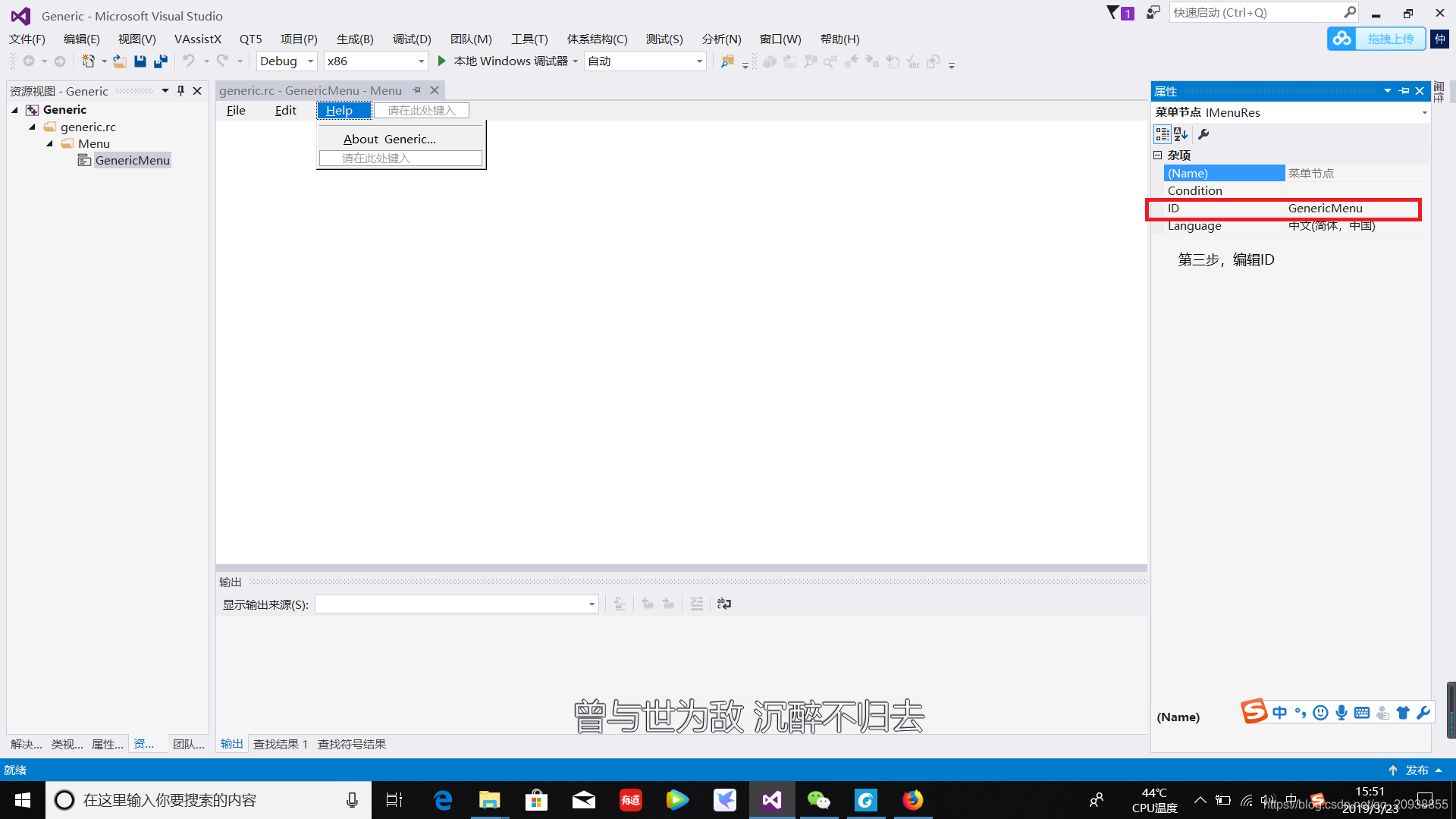Select the File item in menu editor
Viewport: 1456px width, 819px height.
point(236,111)
